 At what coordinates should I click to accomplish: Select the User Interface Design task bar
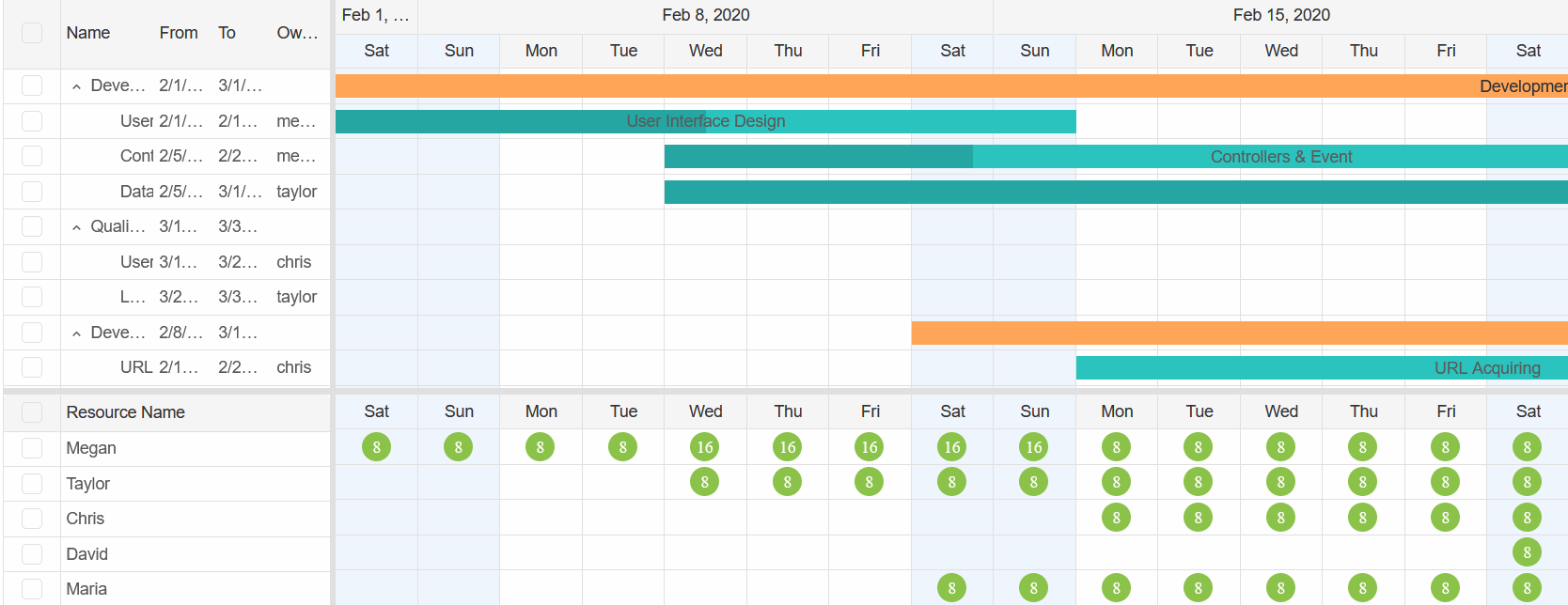click(705, 121)
